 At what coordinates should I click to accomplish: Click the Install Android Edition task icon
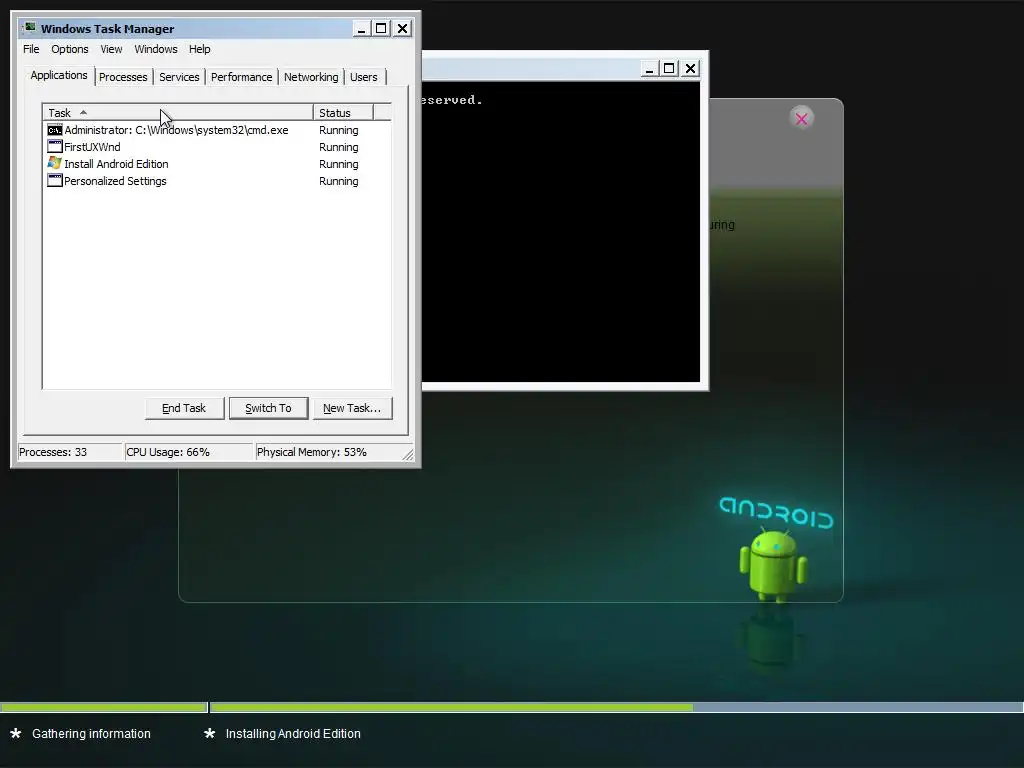coord(55,163)
